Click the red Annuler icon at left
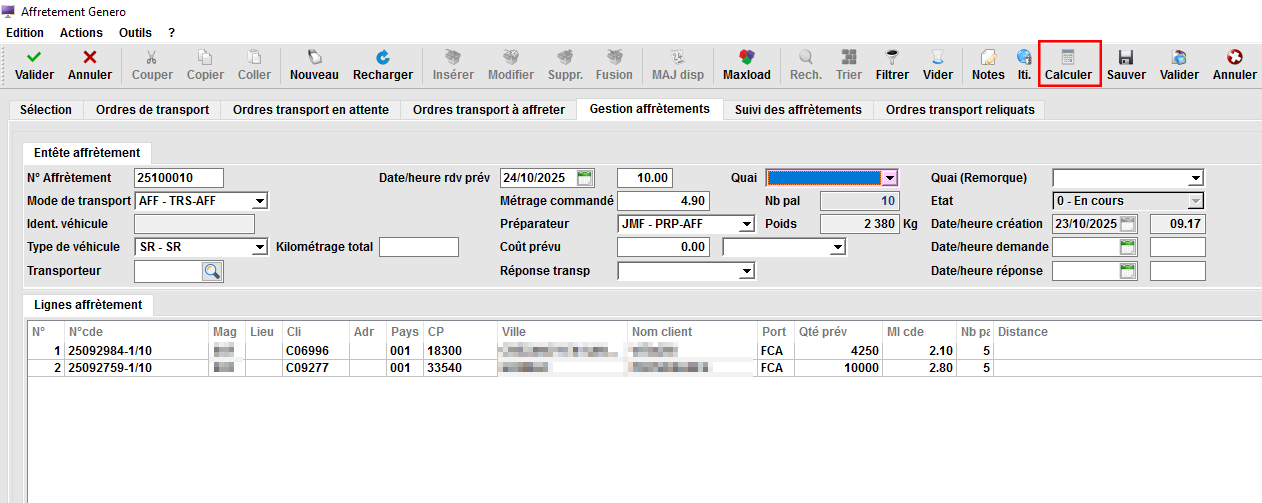 (x=90, y=58)
